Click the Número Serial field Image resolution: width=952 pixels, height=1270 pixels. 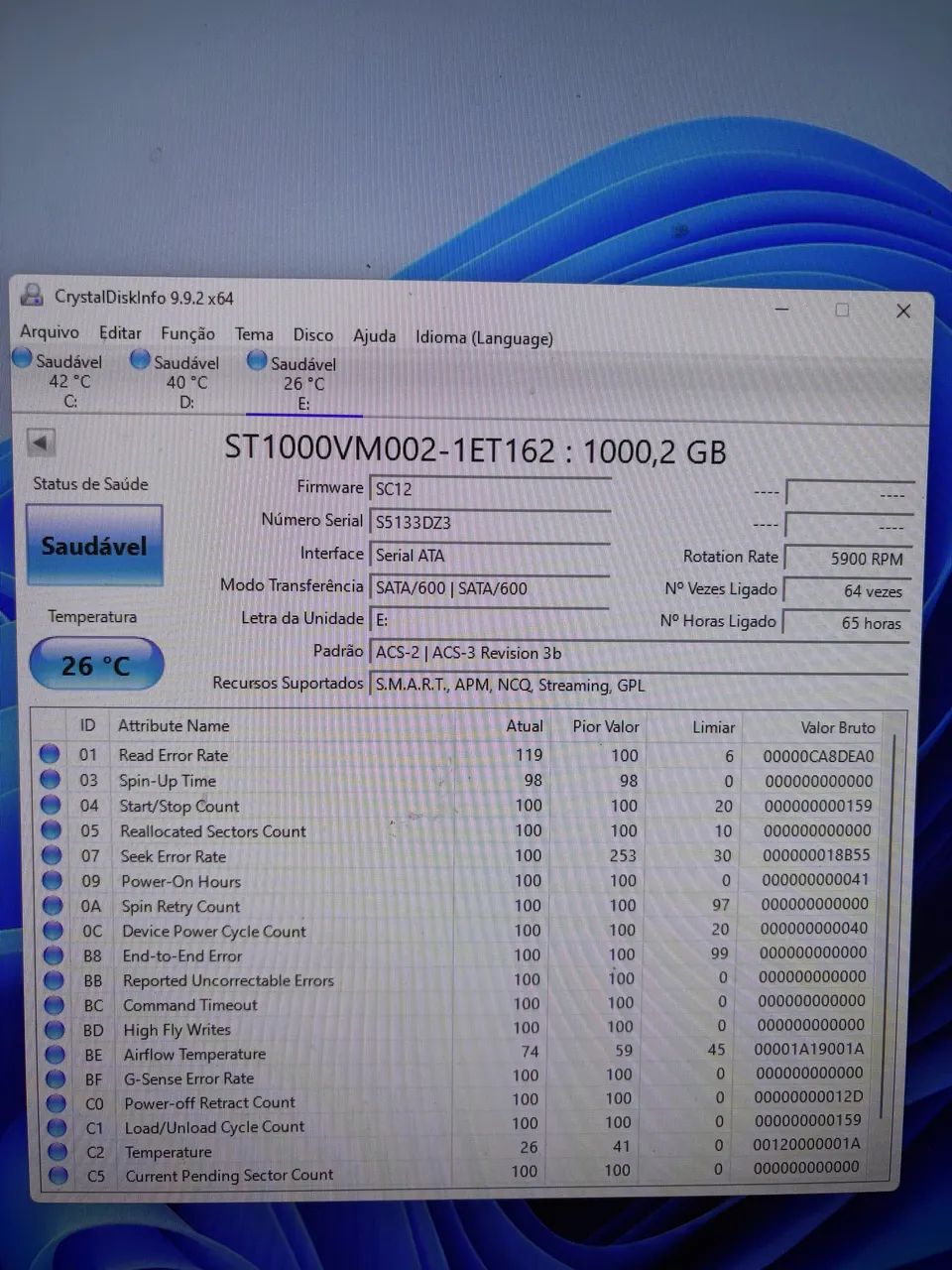tap(490, 522)
